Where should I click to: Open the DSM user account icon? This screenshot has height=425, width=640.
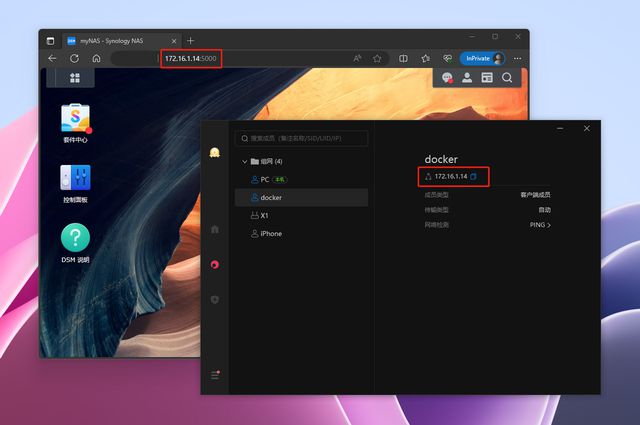467,78
